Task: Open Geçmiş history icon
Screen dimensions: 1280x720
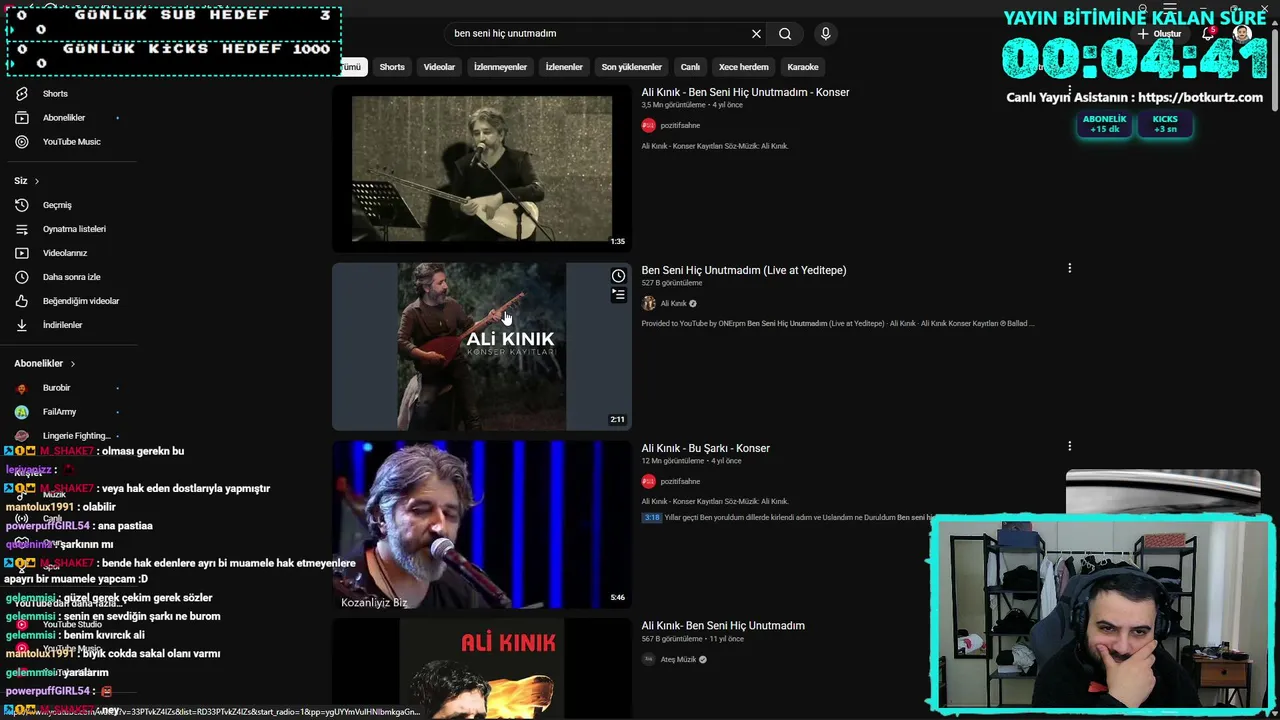Action: (22, 205)
